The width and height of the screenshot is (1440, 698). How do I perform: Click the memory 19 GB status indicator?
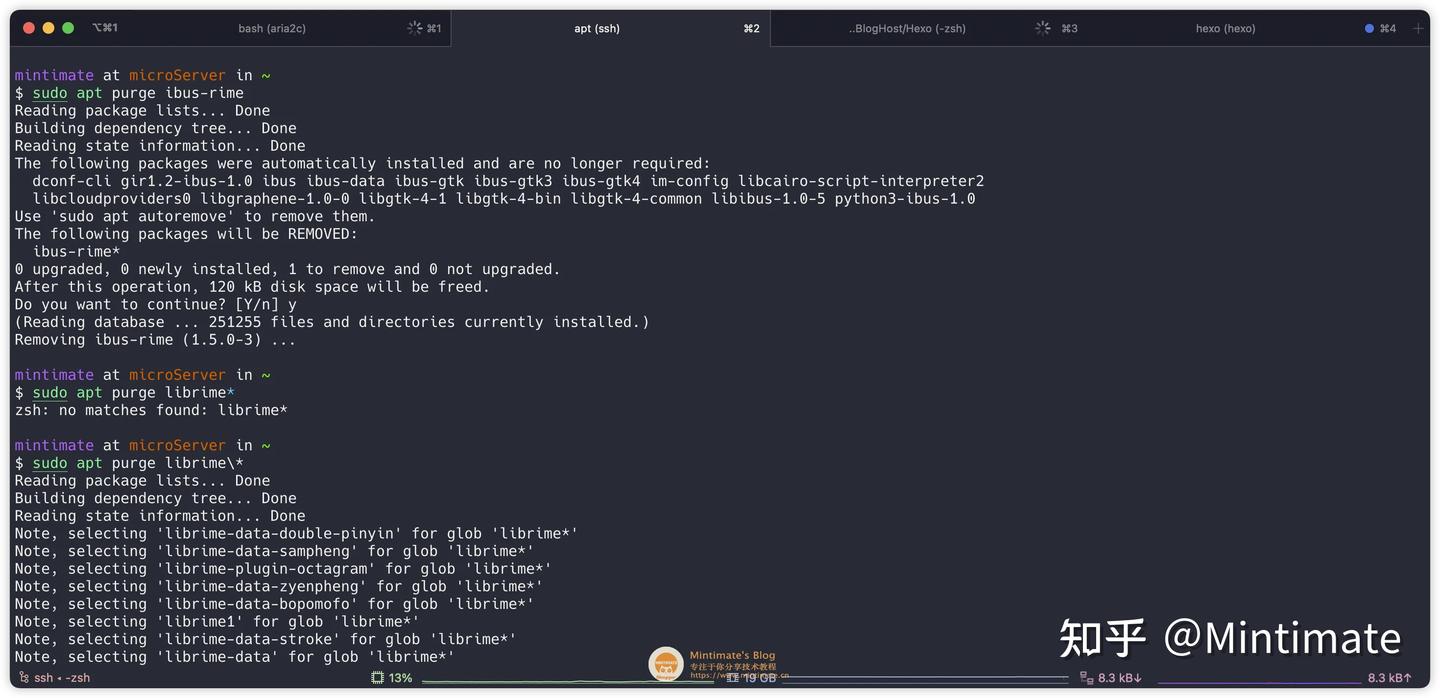coord(755,677)
